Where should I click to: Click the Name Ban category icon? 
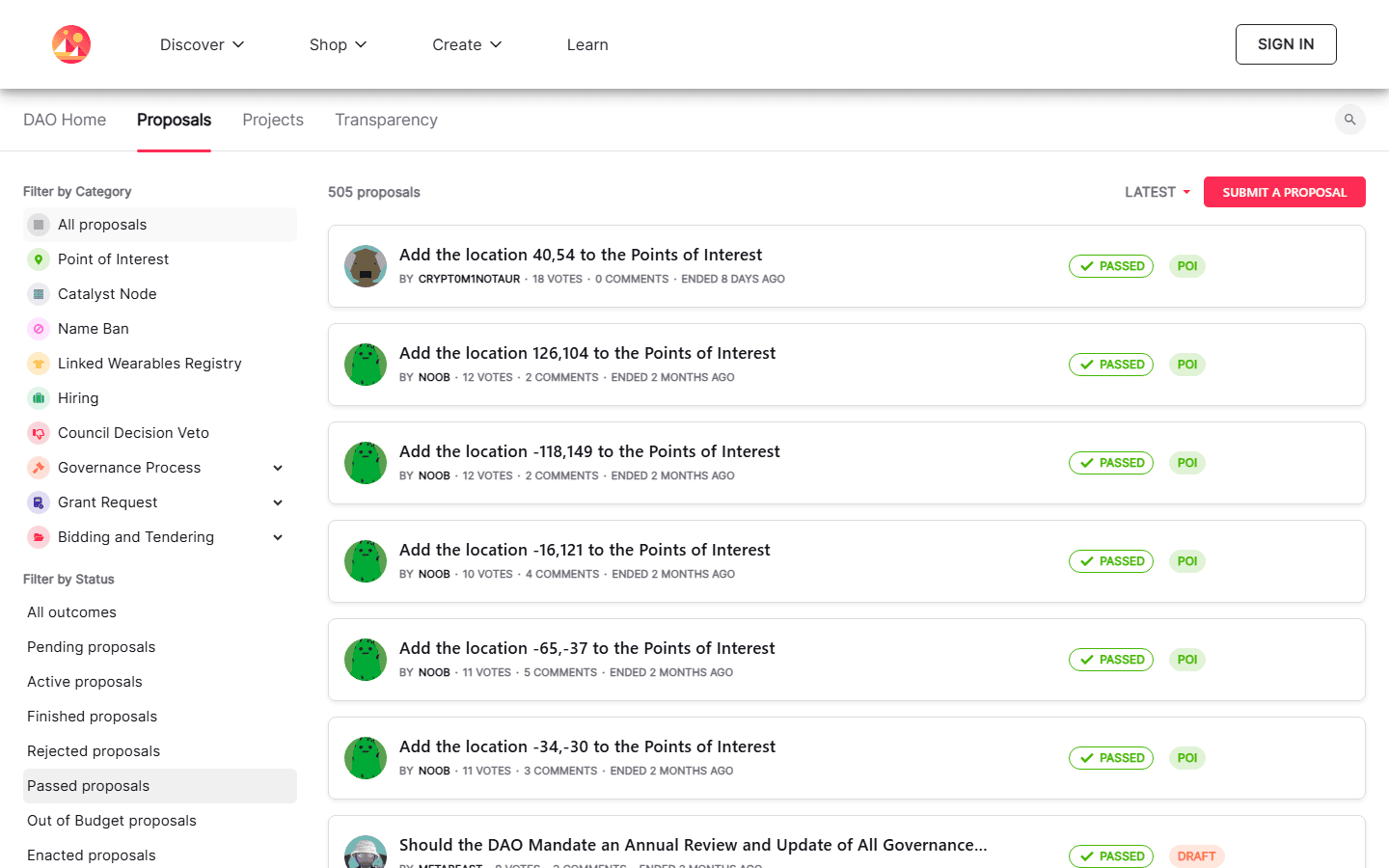[39, 329]
